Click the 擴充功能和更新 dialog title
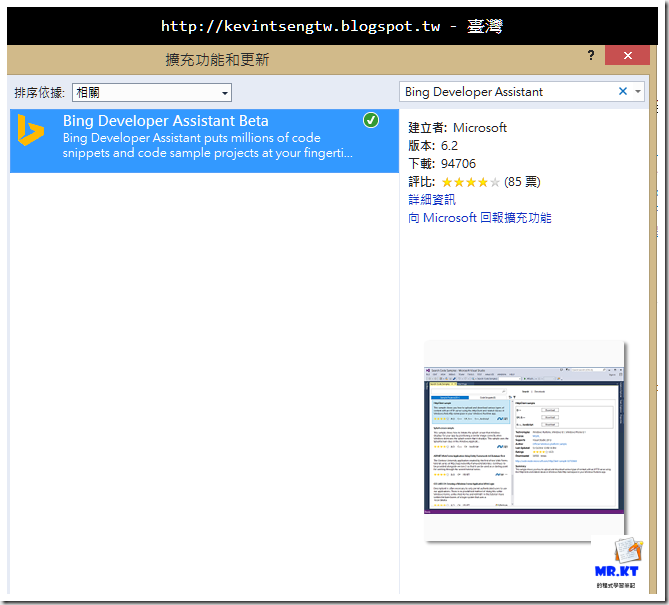 pyautogui.click(x=217, y=60)
